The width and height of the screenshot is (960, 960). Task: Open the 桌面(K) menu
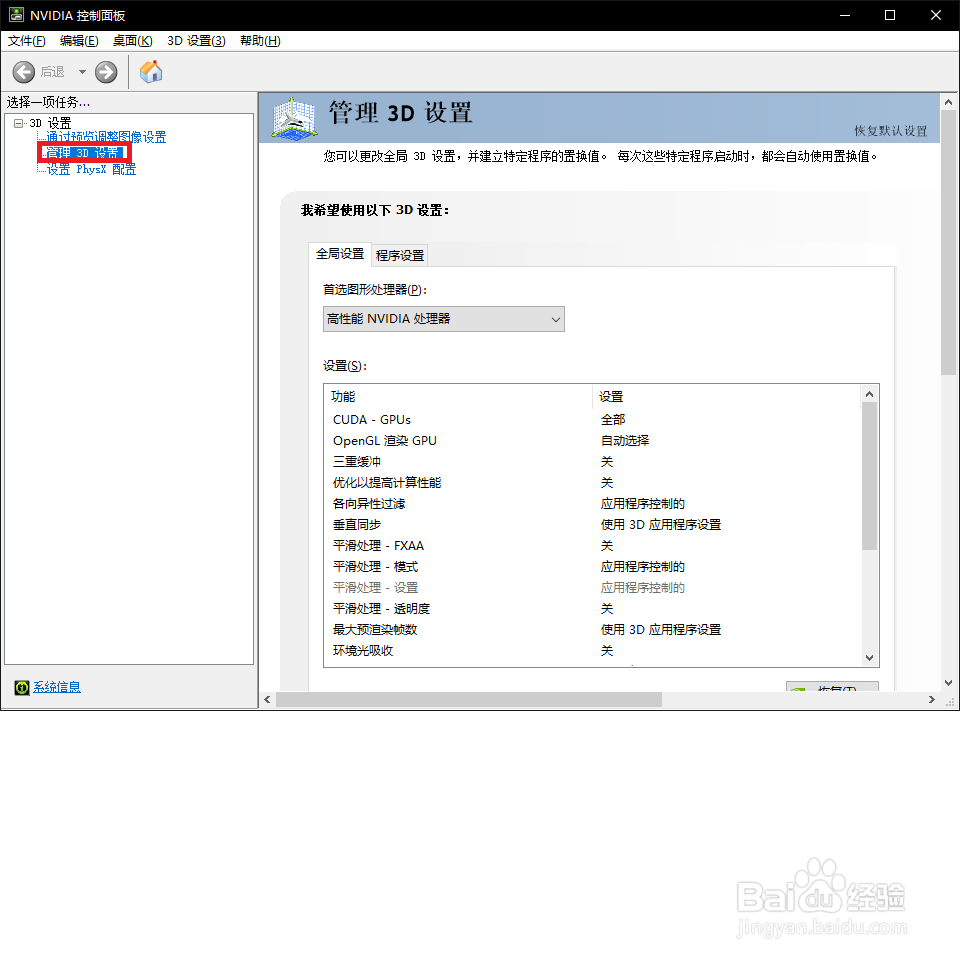(132, 41)
